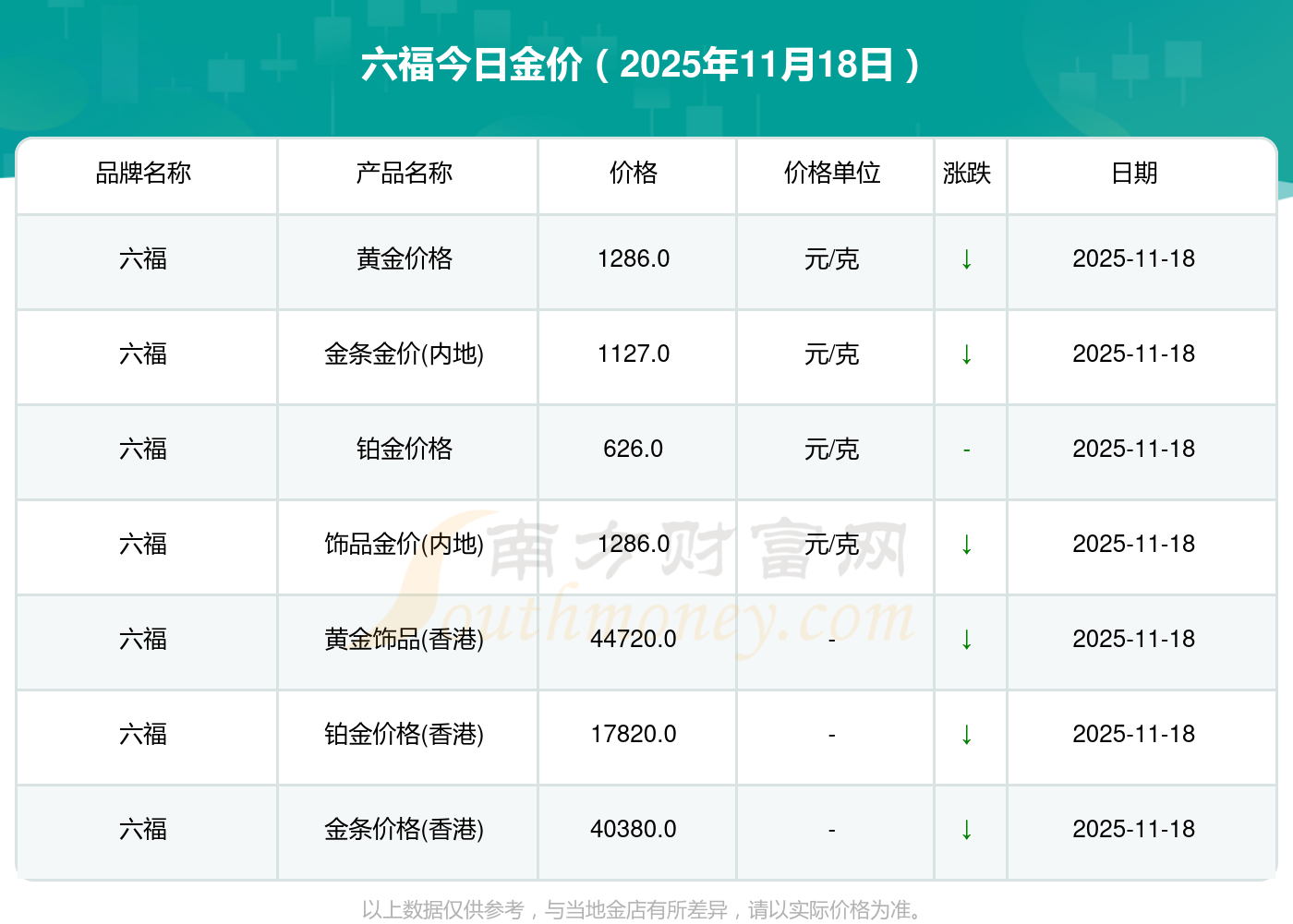Image resolution: width=1293 pixels, height=924 pixels.
Task: Click date 2025-11-18 in the 黄金饰品(香港) row
Action: (x=1134, y=639)
